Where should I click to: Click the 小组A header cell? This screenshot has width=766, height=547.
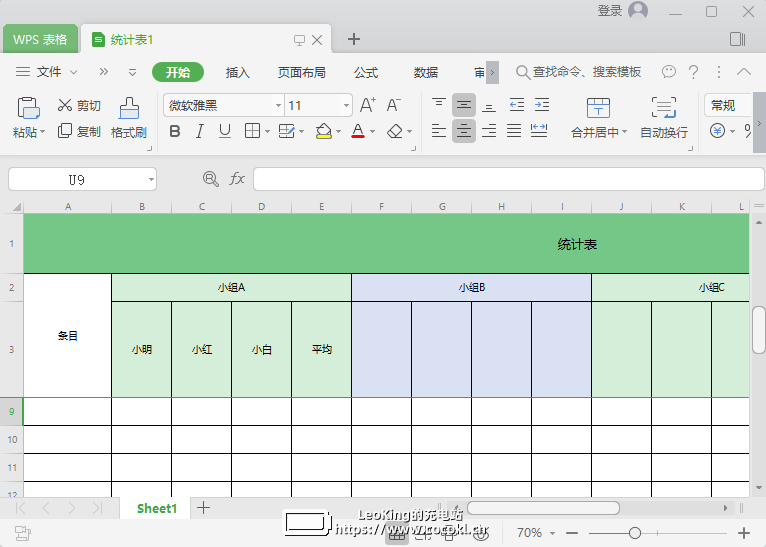[232, 288]
